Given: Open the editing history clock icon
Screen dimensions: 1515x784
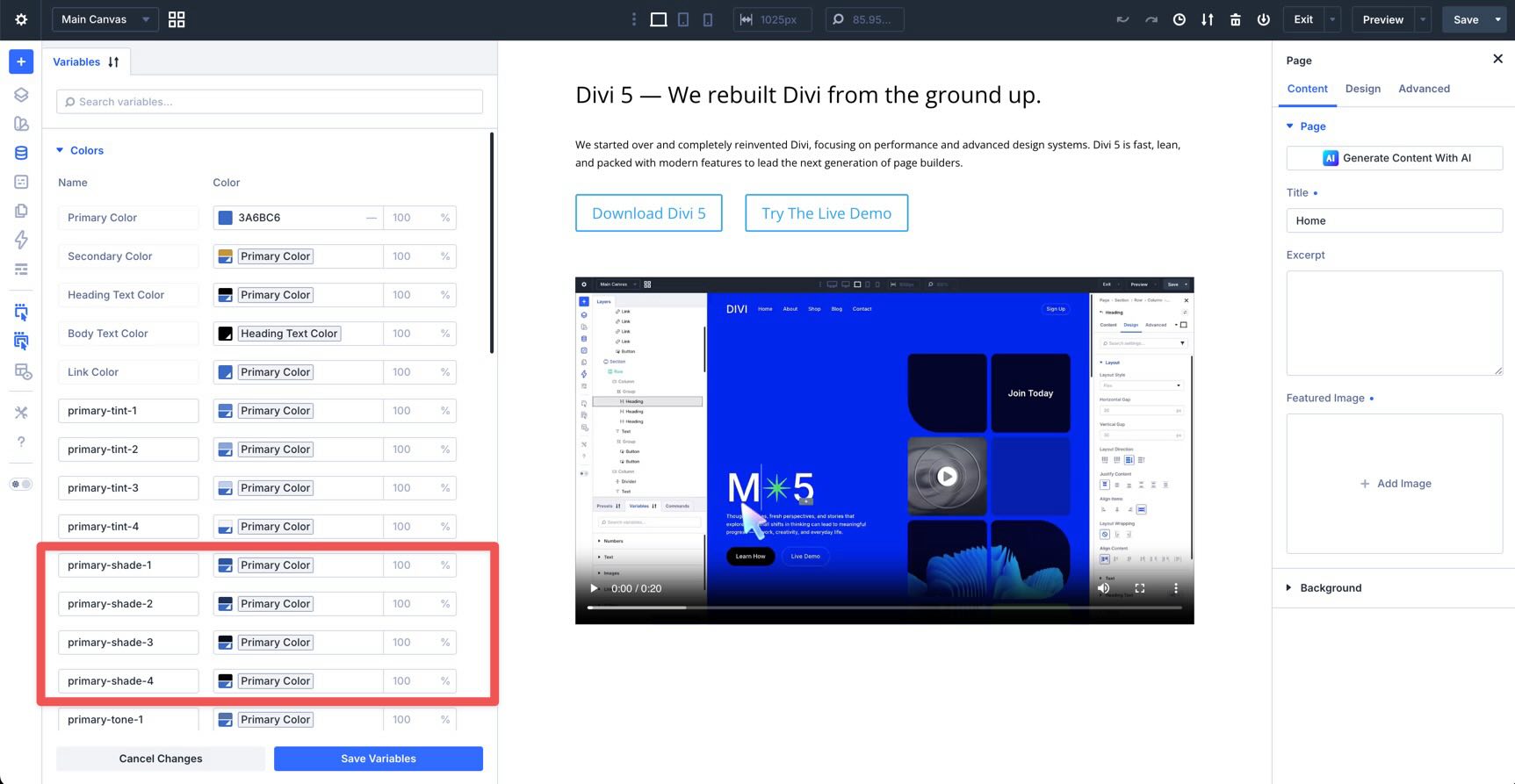Looking at the screenshot, I should pyautogui.click(x=1180, y=19).
